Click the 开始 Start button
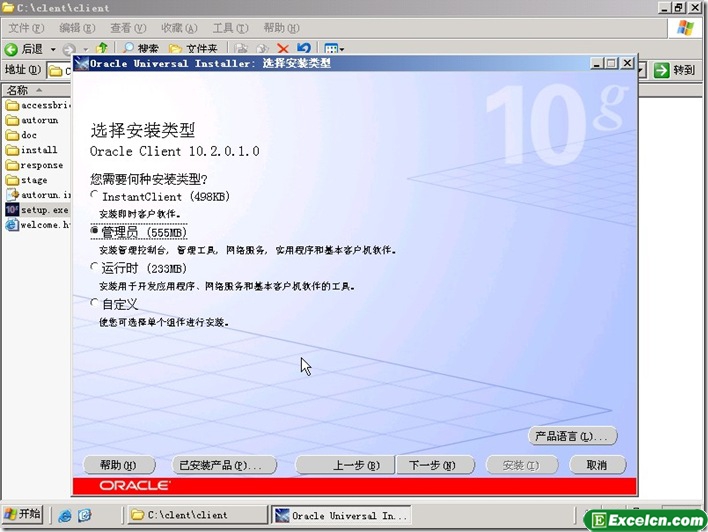 tap(22, 514)
